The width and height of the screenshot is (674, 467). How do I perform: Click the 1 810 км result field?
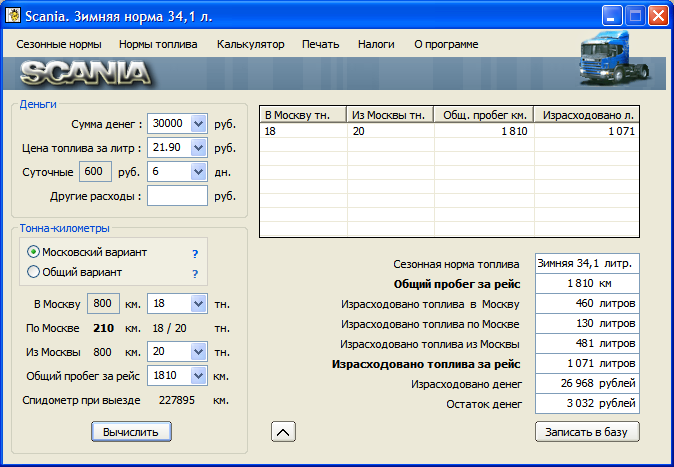click(587, 283)
